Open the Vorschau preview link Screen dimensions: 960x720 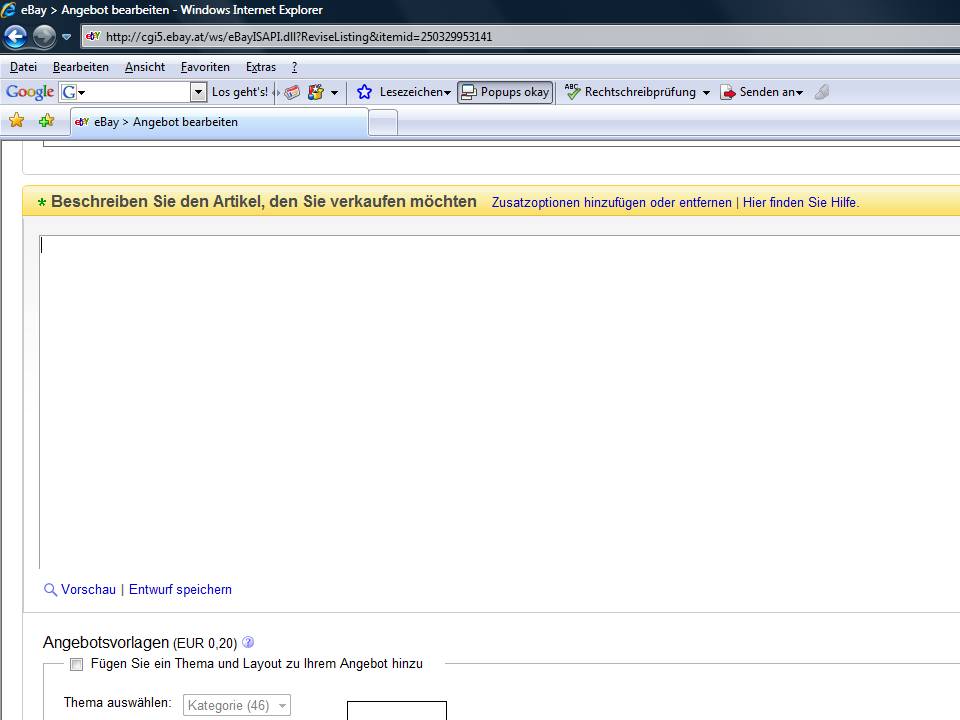(x=88, y=590)
